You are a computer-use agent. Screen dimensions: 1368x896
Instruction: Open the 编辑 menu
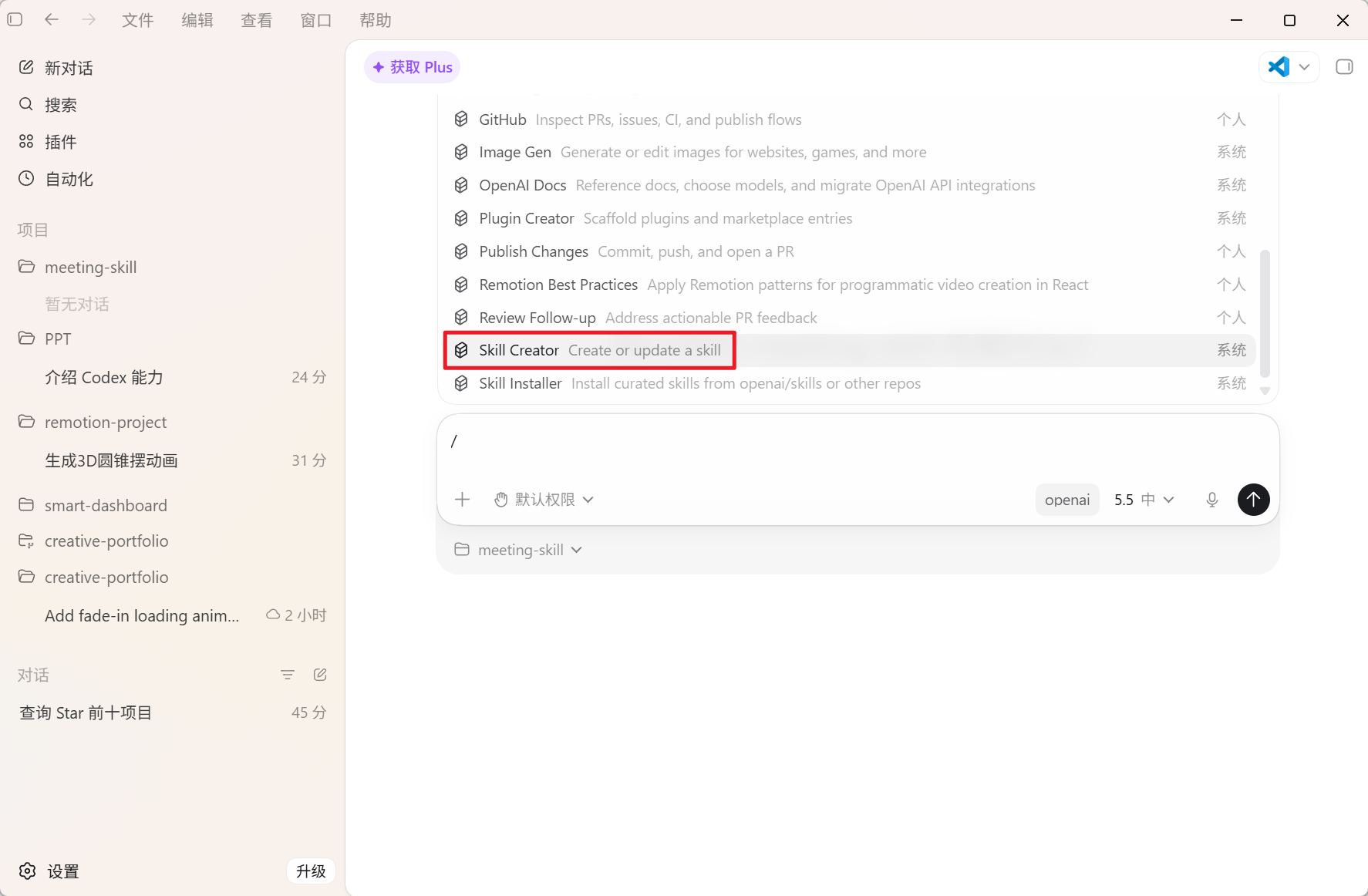tap(197, 20)
